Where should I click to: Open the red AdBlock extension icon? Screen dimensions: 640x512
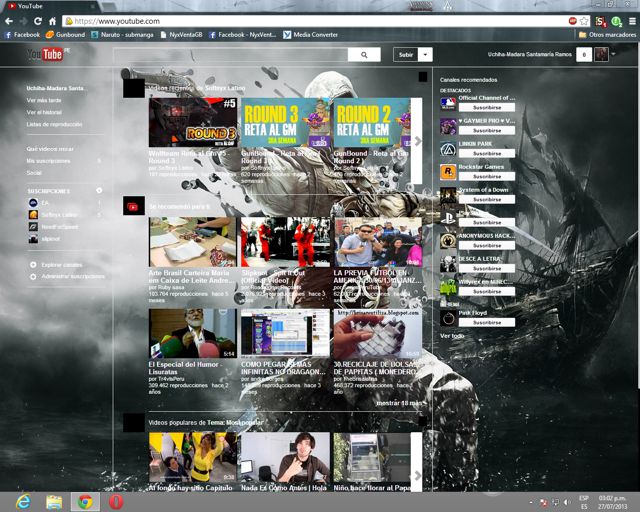(x=573, y=21)
